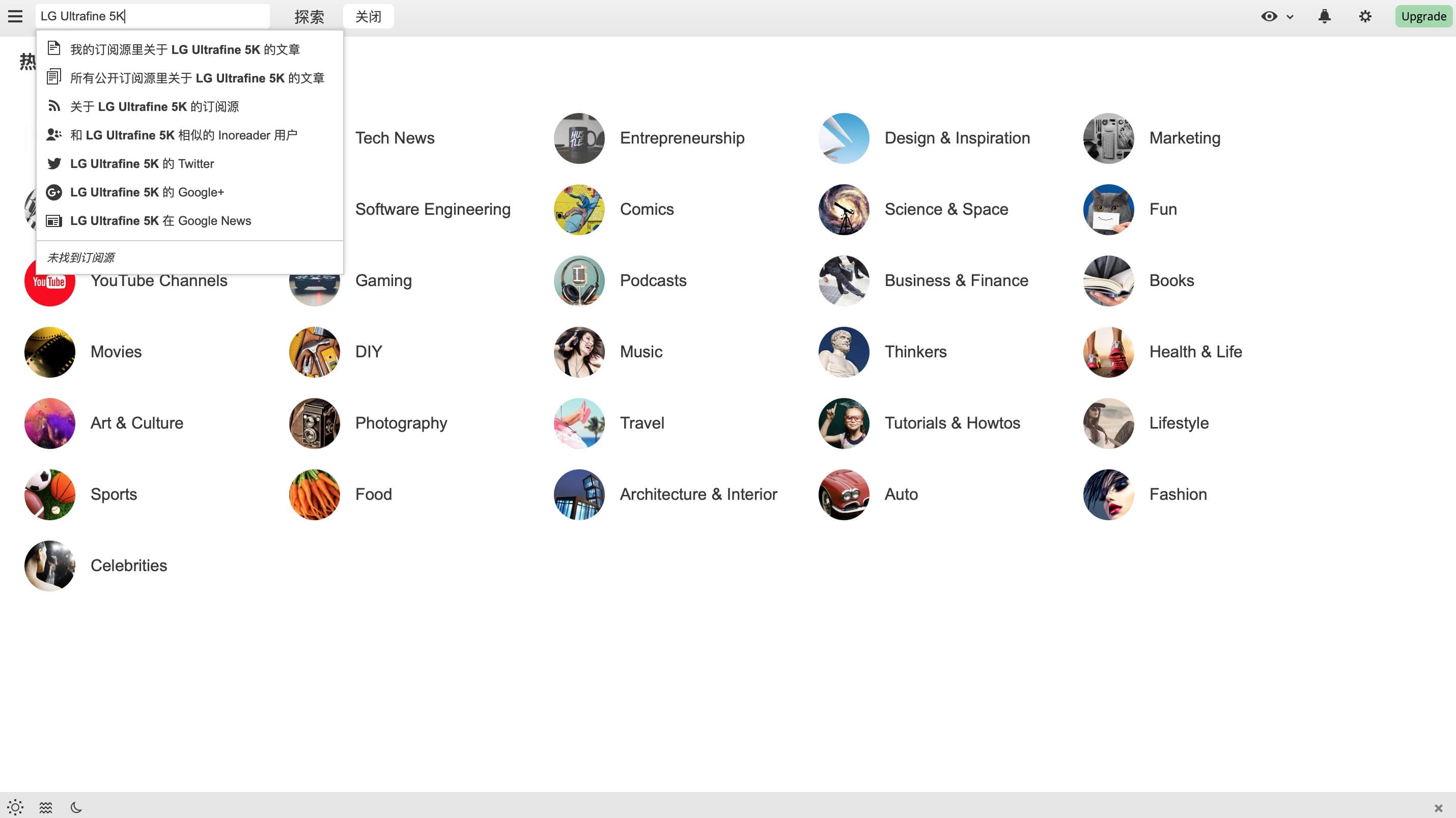
Task: Switch to dark theme moon icon
Action: click(x=76, y=807)
